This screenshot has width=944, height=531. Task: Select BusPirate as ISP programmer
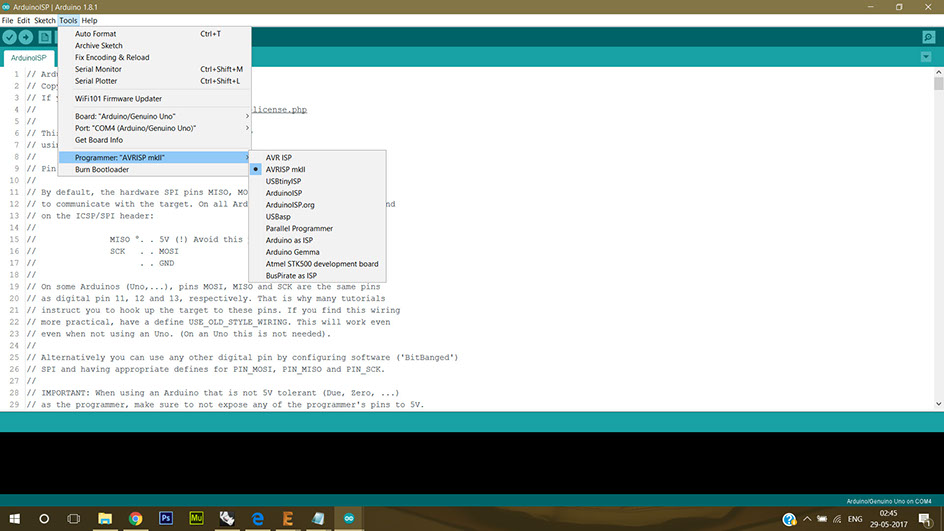pos(317,276)
